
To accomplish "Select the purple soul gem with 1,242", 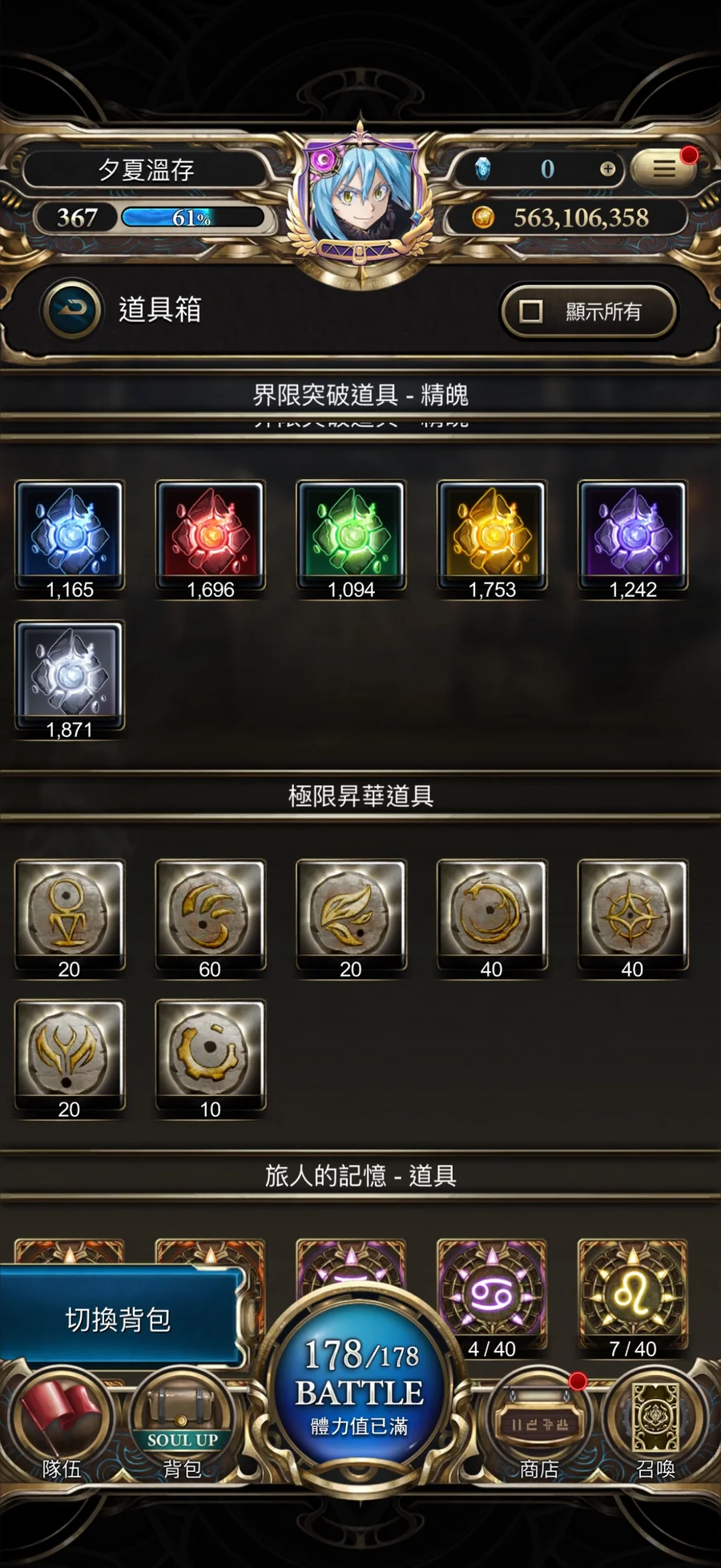I will 633,539.
